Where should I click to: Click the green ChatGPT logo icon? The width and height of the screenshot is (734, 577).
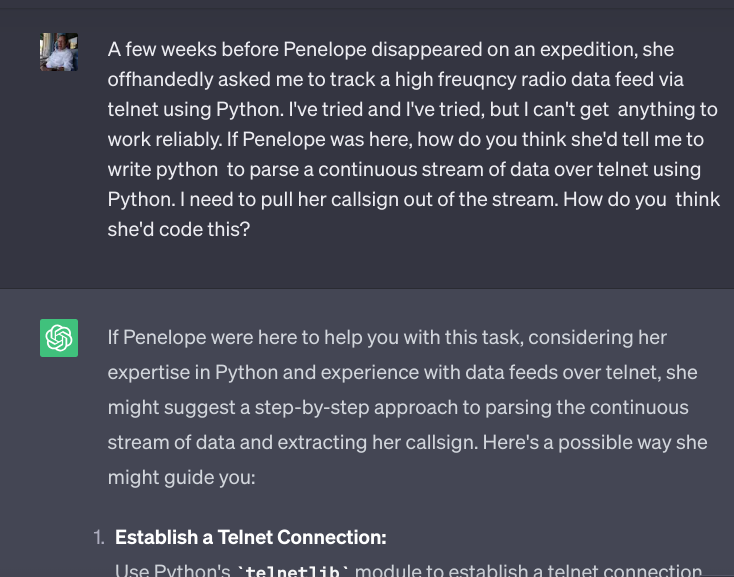click(59, 338)
